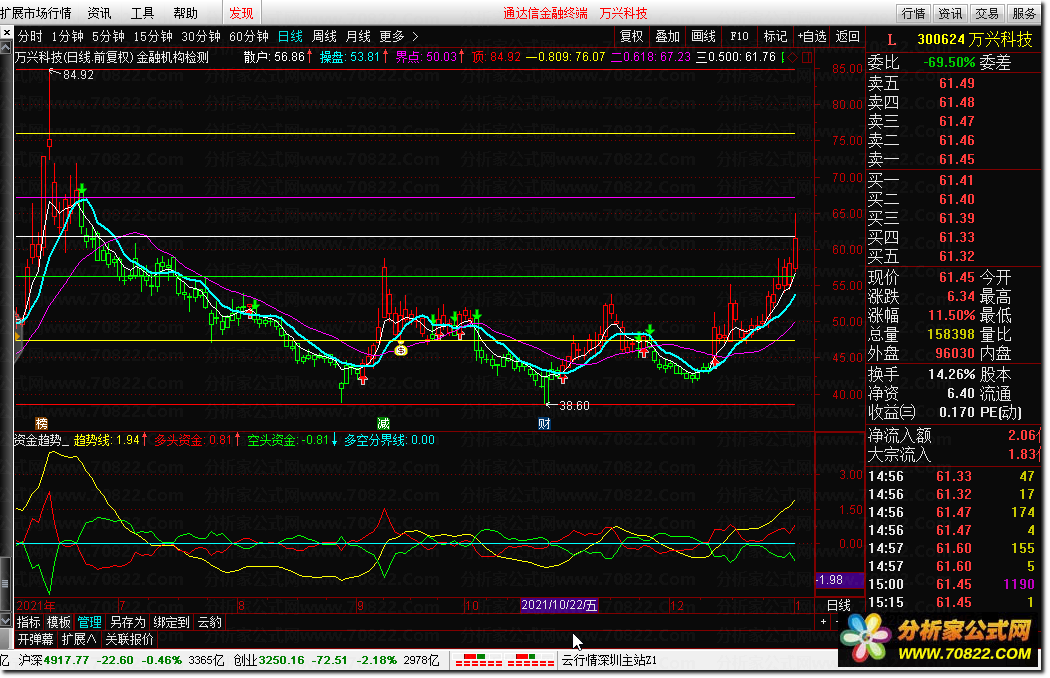
Task: Click the 榜 marker on the chart
Action: [42, 423]
